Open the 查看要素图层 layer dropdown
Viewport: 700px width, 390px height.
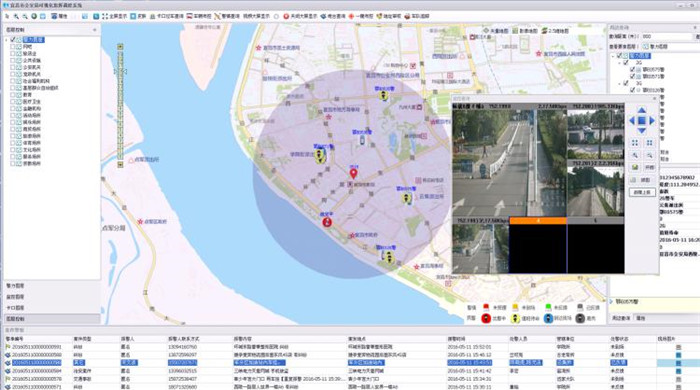[x=671, y=46]
